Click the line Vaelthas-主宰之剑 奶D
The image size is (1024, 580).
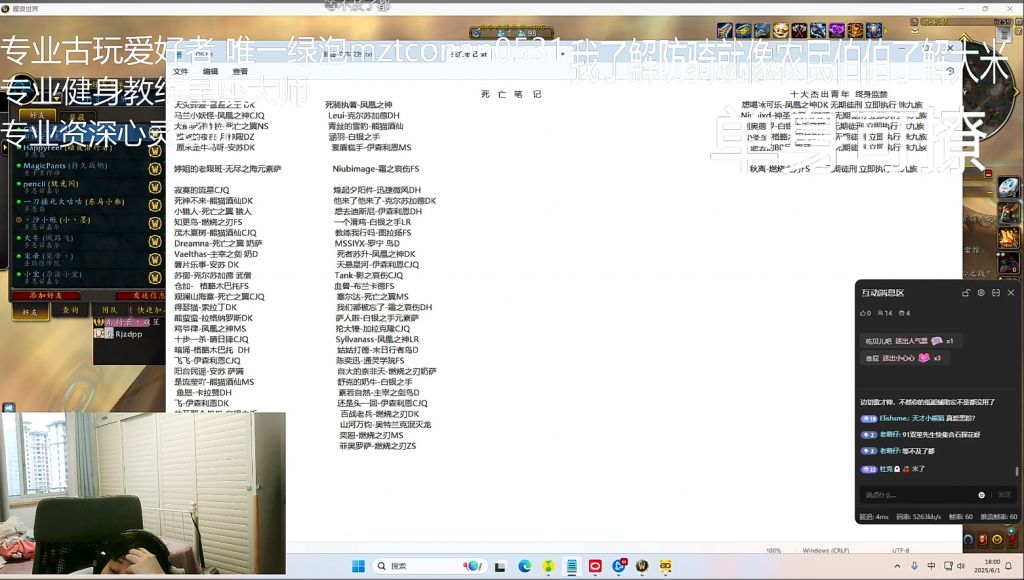tap(216, 254)
